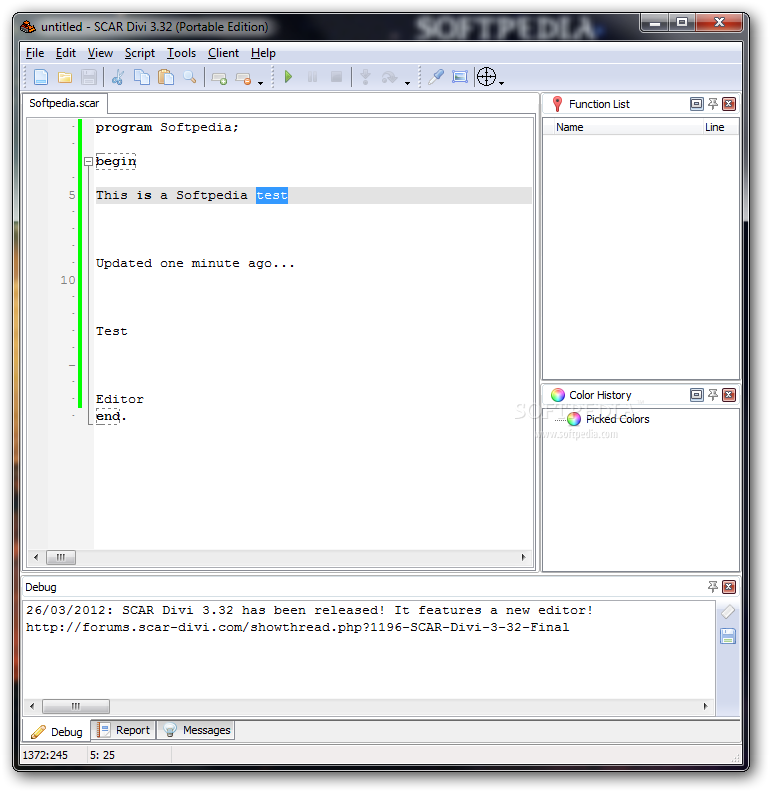Open the dropdown arrow beside the remove tab icon
Image resolution: width=770 pixels, height=792 pixels.
tap(261, 83)
